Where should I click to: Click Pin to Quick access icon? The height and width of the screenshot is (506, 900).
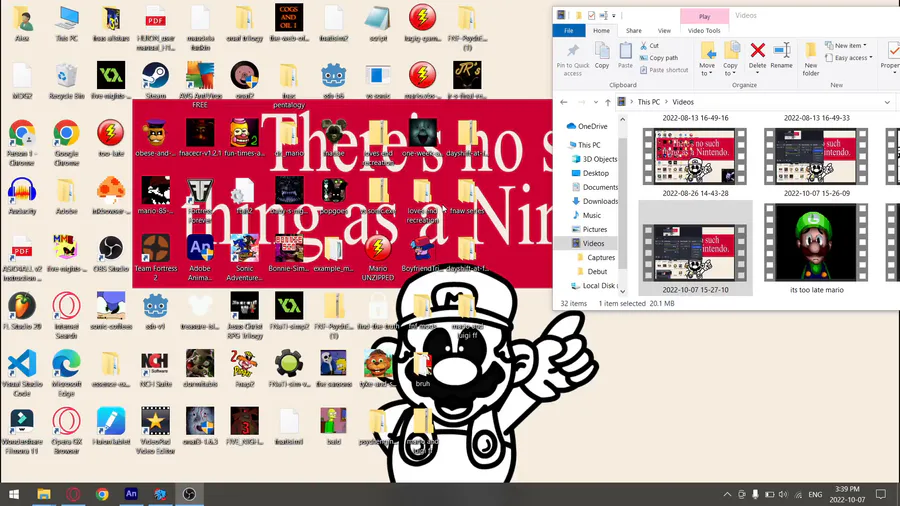click(x=573, y=50)
